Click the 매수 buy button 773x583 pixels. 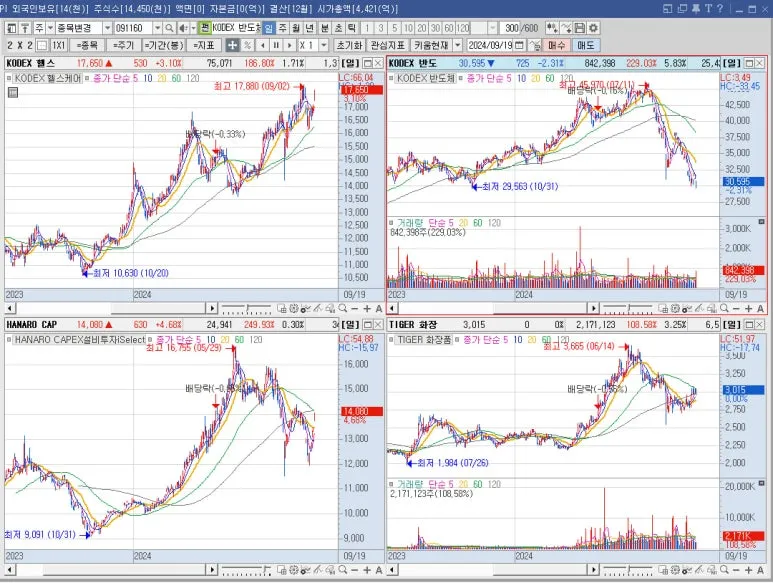(556, 45)
